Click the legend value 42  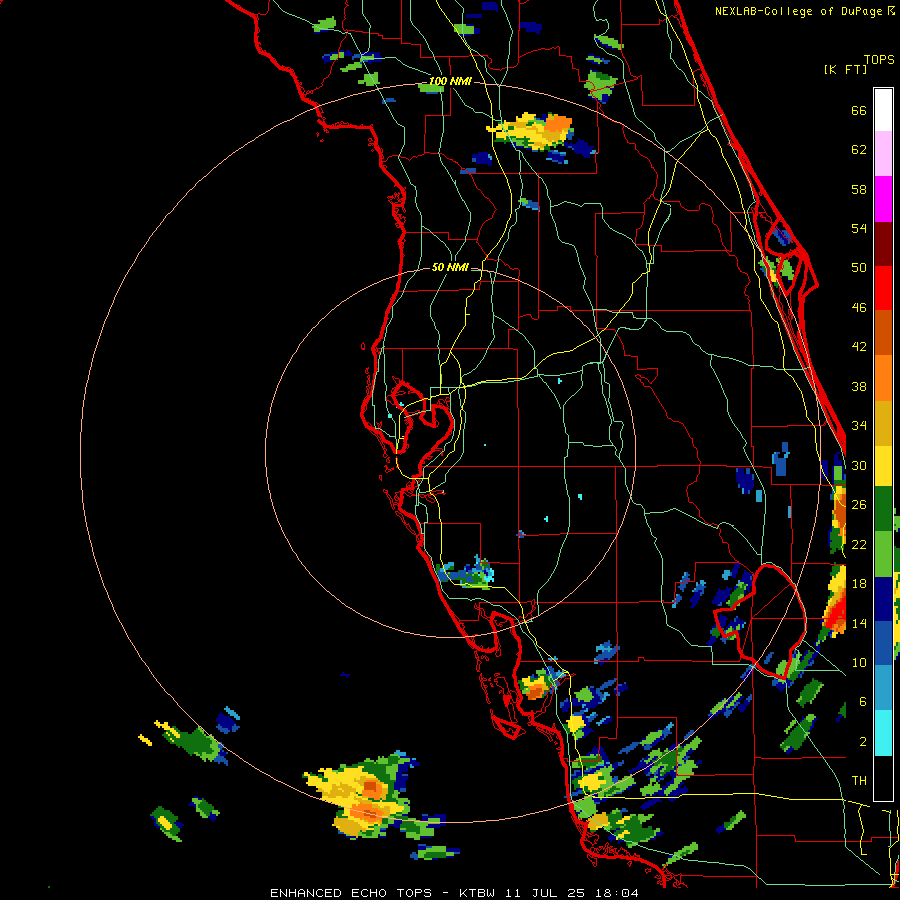coord(859,347)
